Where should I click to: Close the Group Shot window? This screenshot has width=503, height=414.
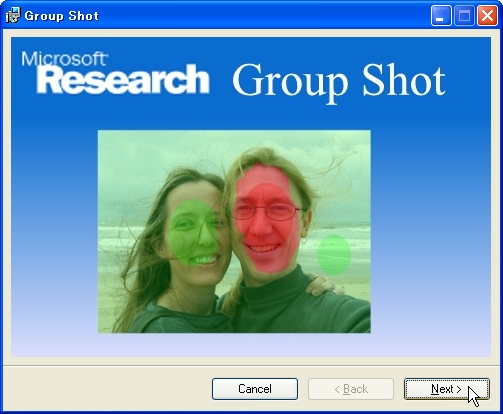click(x=487, y=15)
